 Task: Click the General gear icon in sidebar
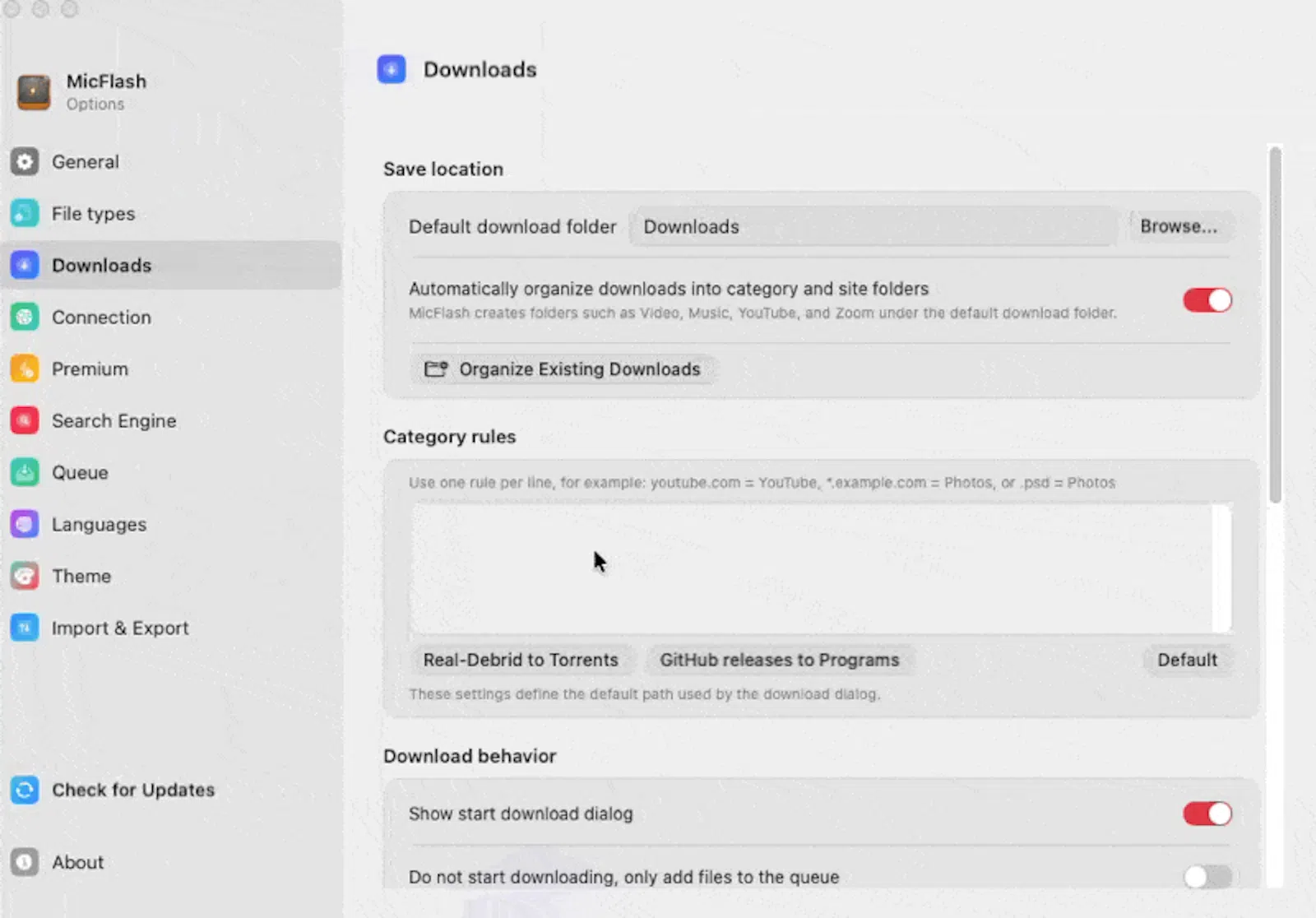click(x=25, y=162)
